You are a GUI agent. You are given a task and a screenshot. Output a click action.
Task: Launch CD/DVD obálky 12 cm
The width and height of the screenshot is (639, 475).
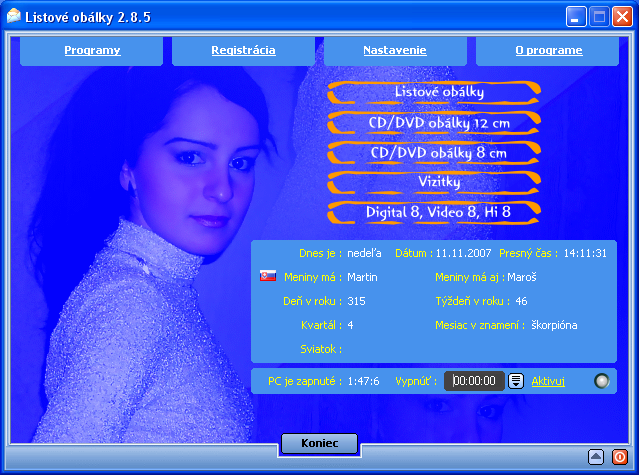(434, 123)
